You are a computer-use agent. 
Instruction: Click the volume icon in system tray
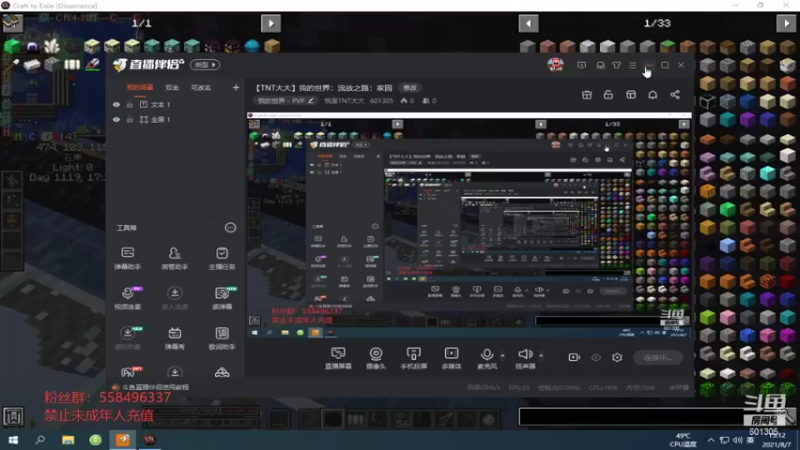pos(738,440)
